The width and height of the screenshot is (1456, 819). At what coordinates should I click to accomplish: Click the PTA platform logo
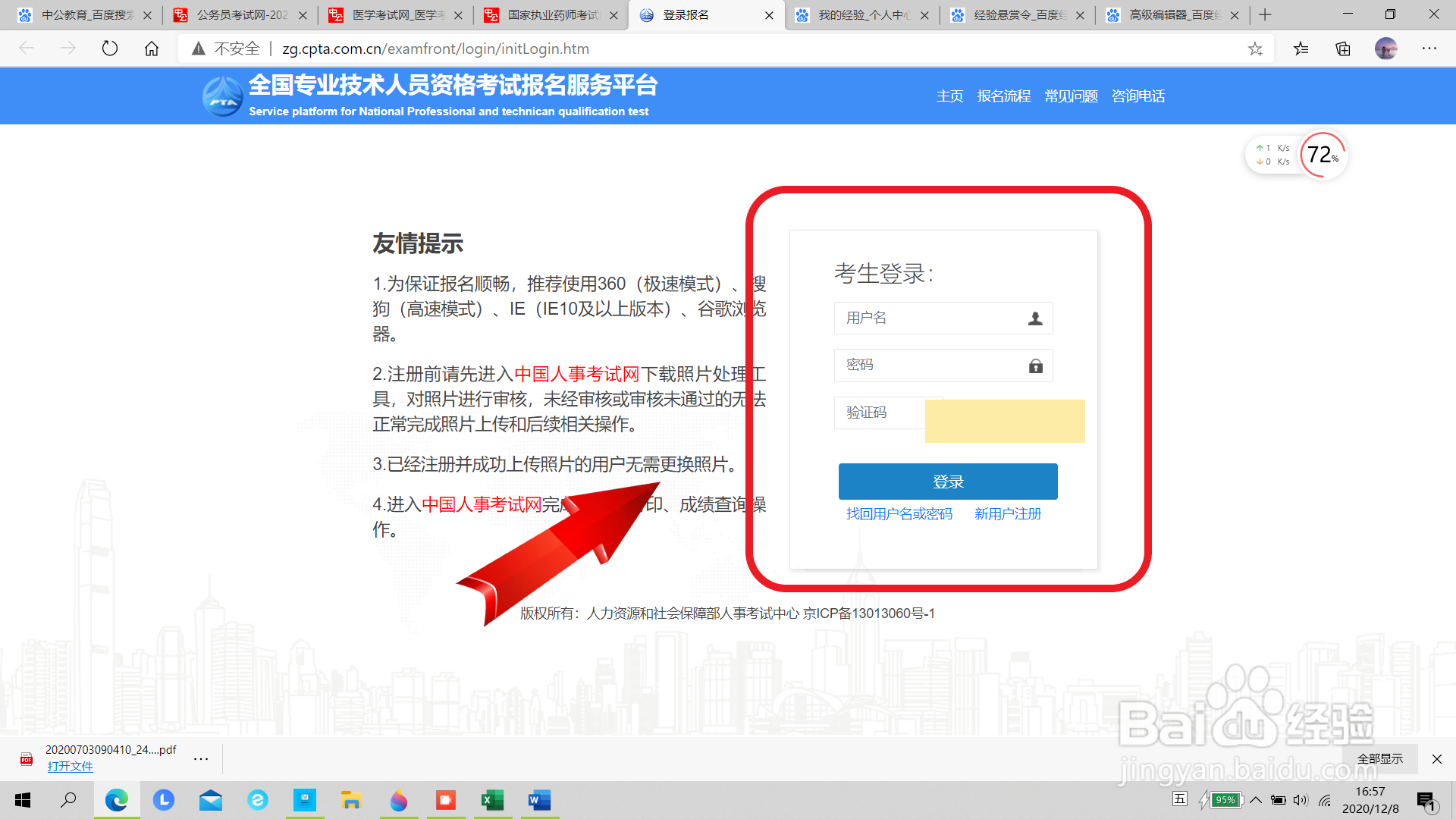222,96
